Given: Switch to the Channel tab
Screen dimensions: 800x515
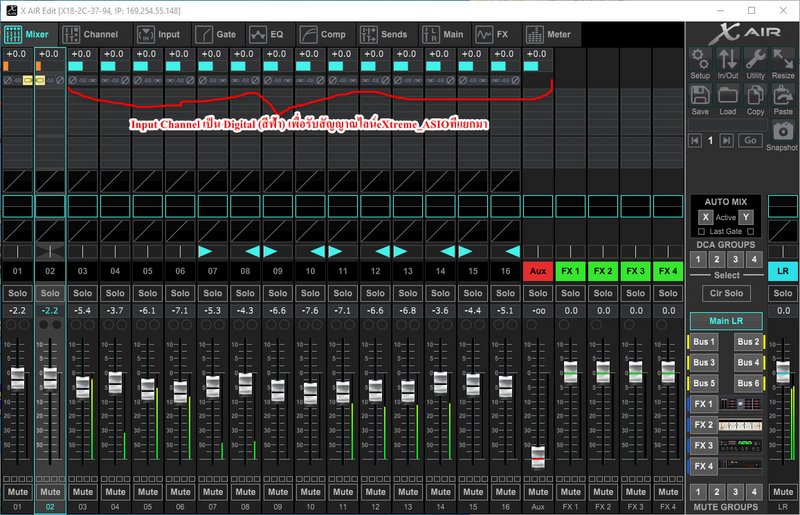Looking at the screenshot, I should [x=90, y=34].
